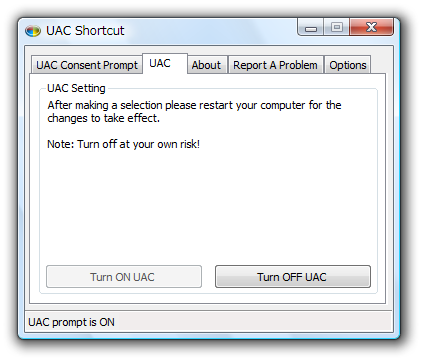Click the Turn OFF UAC button
The height and width of the screenshot is (362, 423).
(293, 277)
